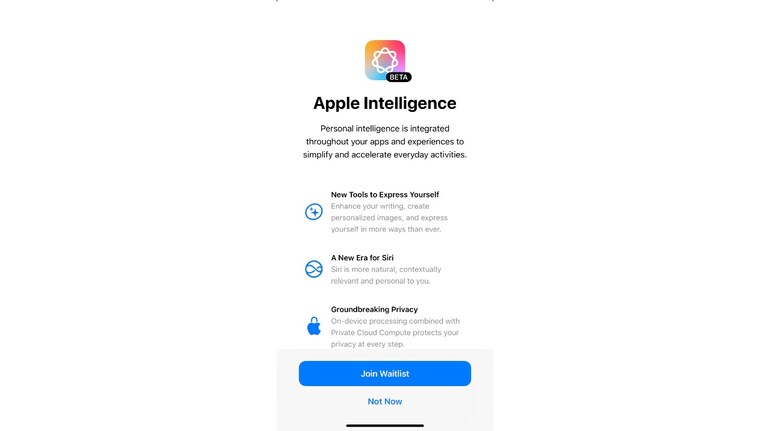Click the Enhance your writing description text
This screenshot has height=431, width=770.
[389, 217]
